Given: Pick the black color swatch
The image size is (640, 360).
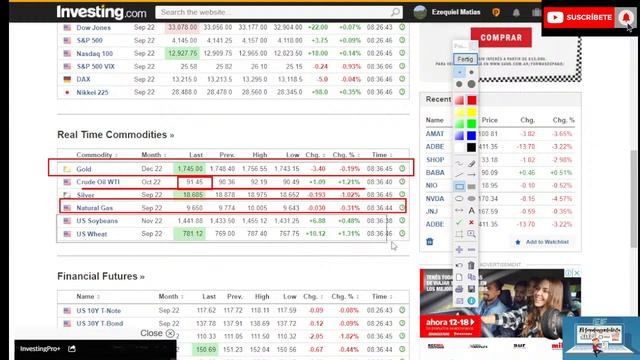Looking at the screenshot, I should point(472,147).
